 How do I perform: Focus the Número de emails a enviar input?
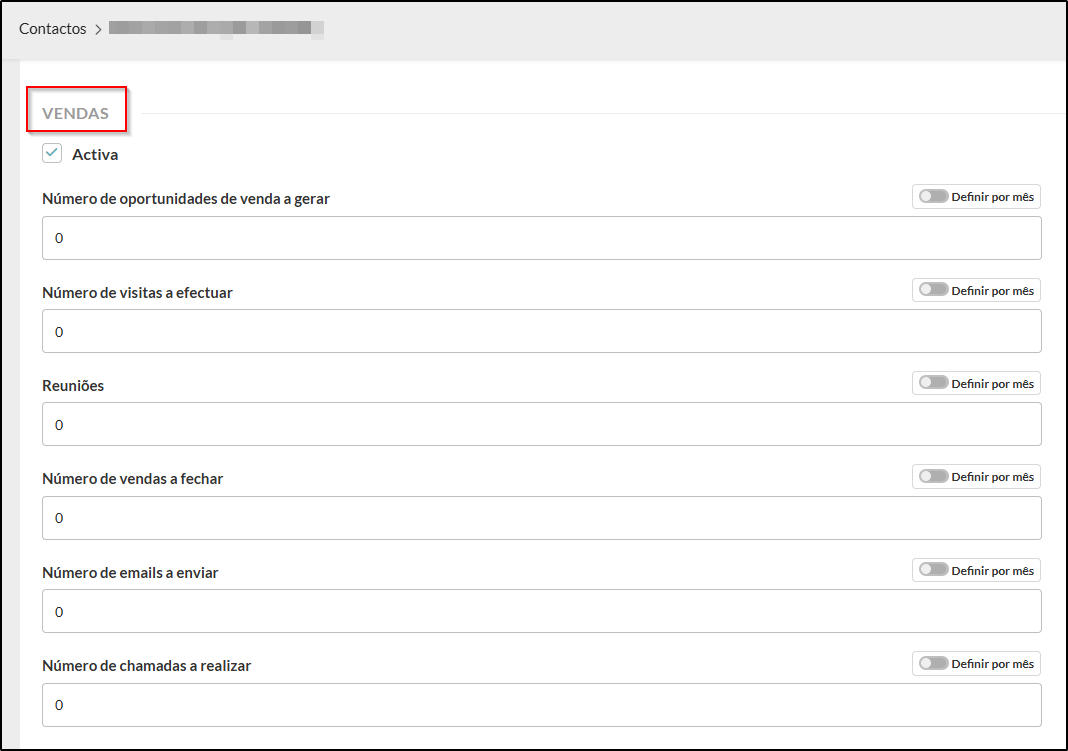pyautogui.click(x=541, y=611)
